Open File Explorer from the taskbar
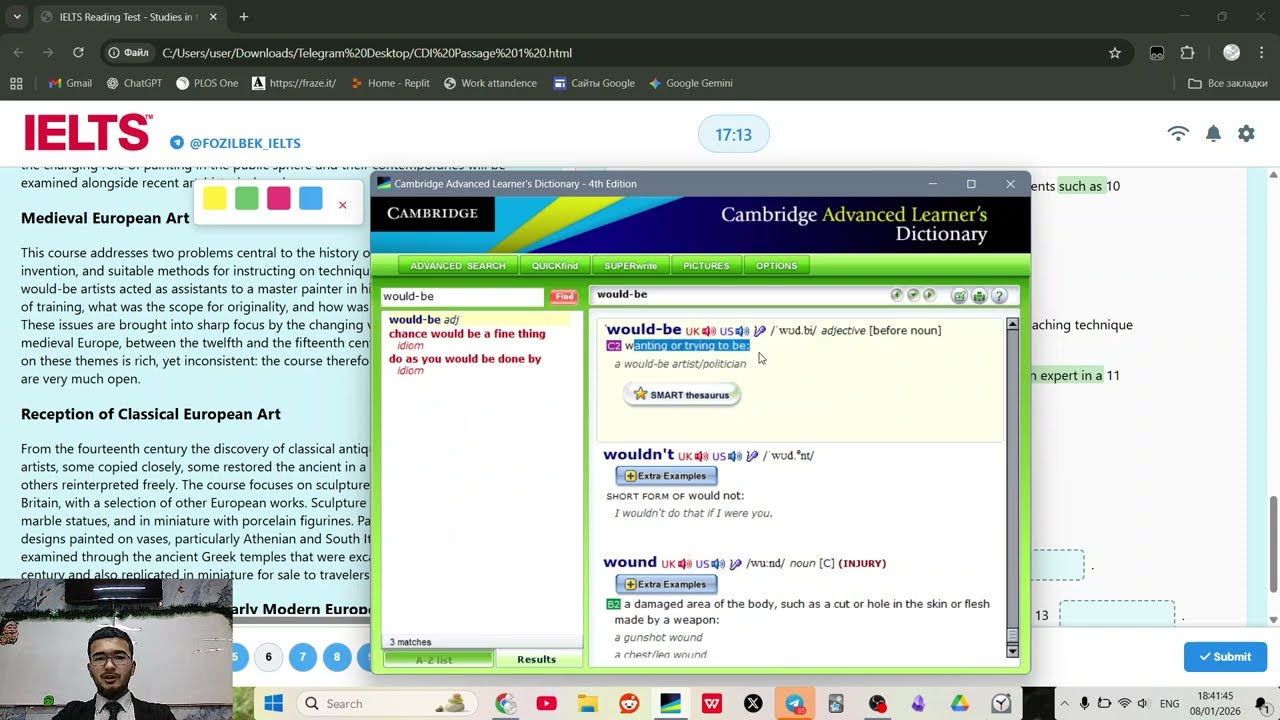 click(587, 704)
